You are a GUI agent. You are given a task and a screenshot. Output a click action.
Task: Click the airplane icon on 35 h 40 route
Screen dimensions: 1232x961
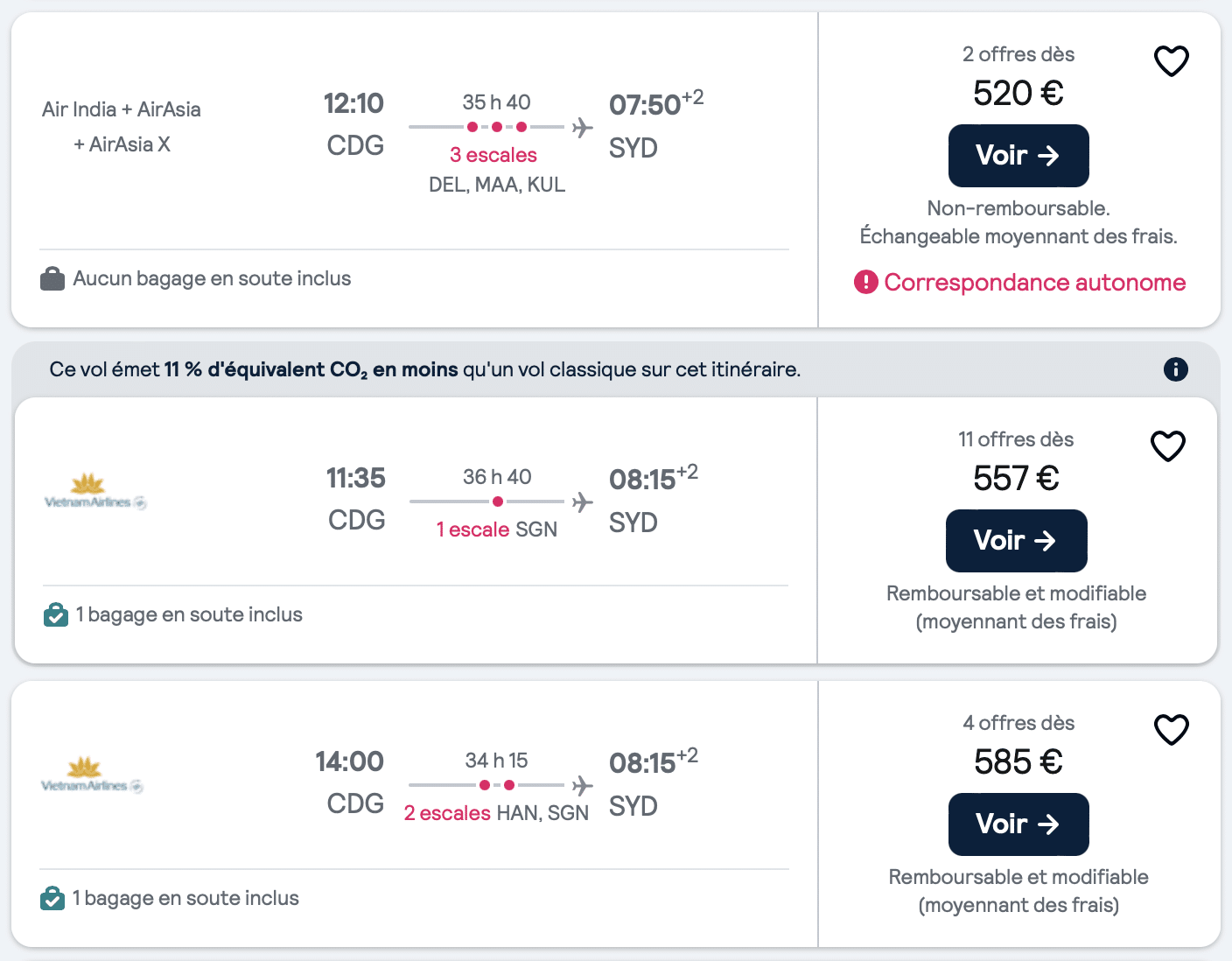582,128
